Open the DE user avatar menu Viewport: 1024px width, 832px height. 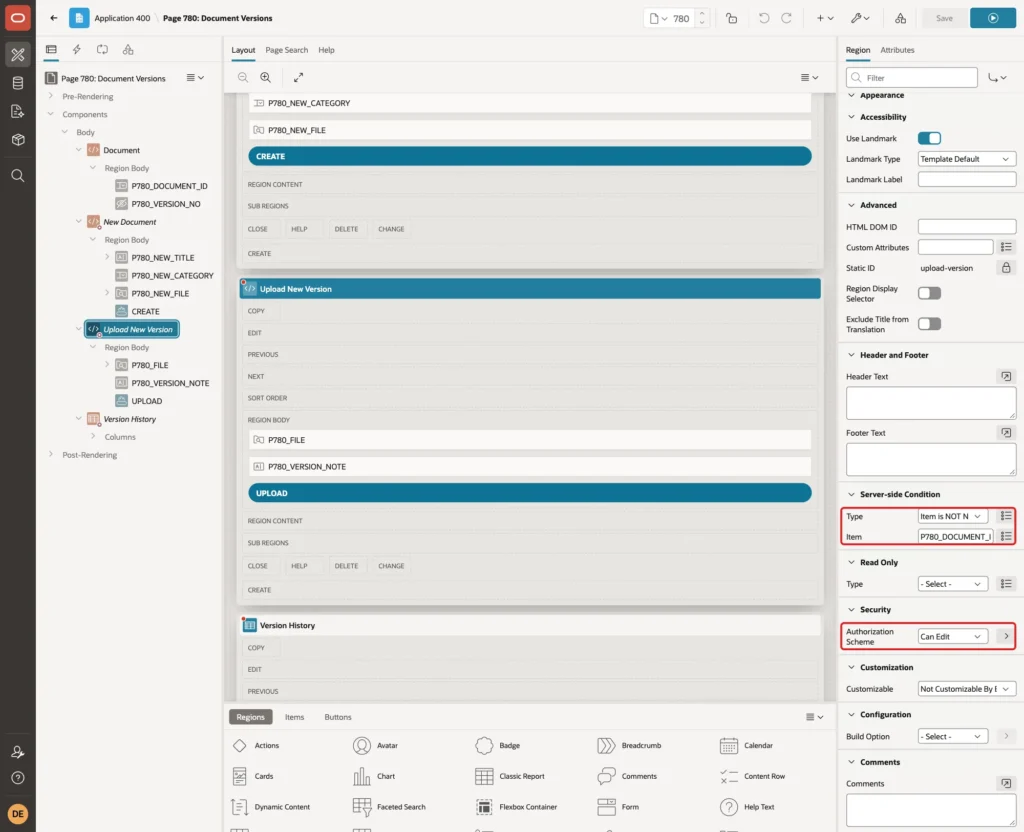pos(18,814)
